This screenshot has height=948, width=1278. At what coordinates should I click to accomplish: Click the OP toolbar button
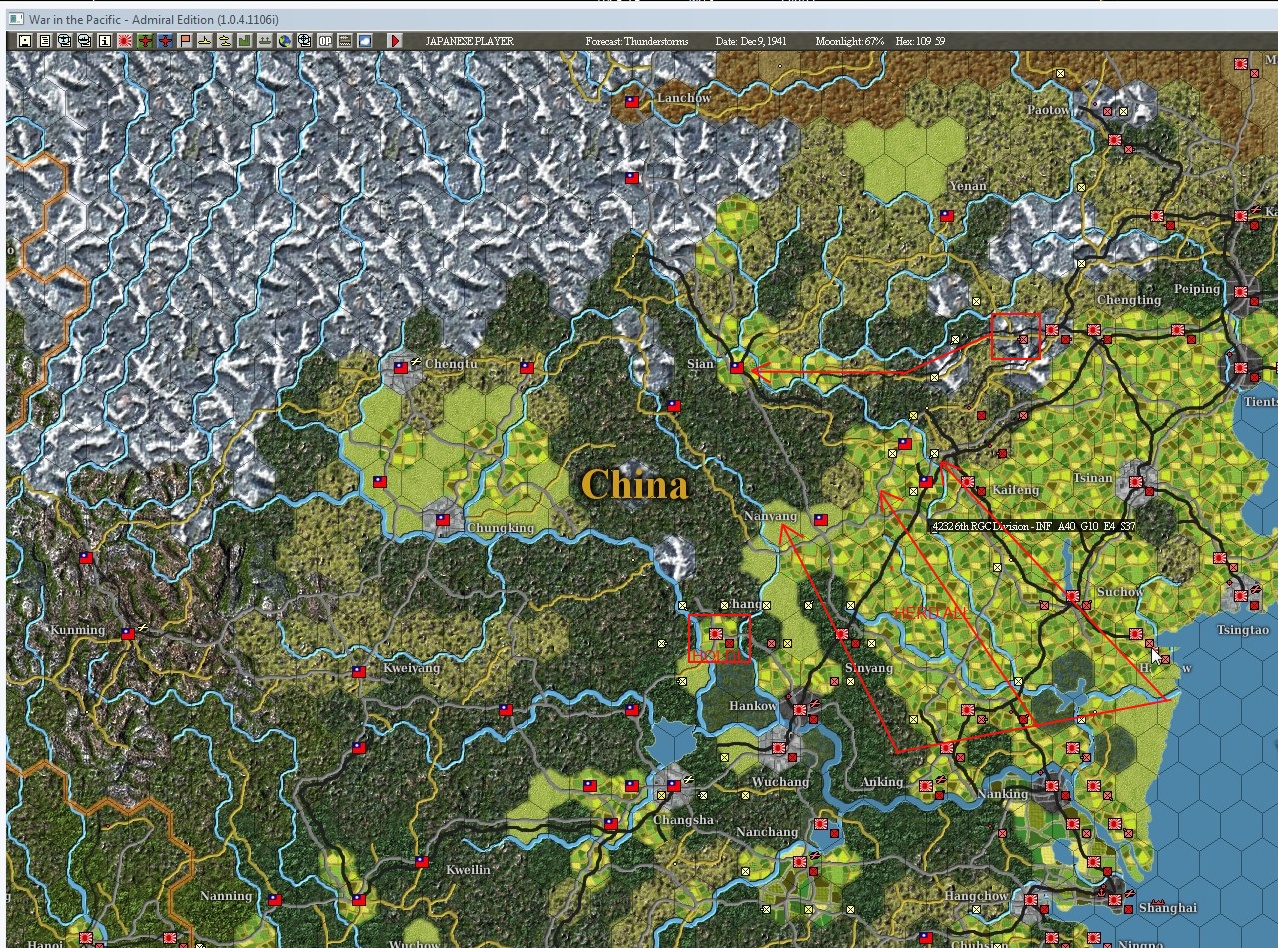325,41
